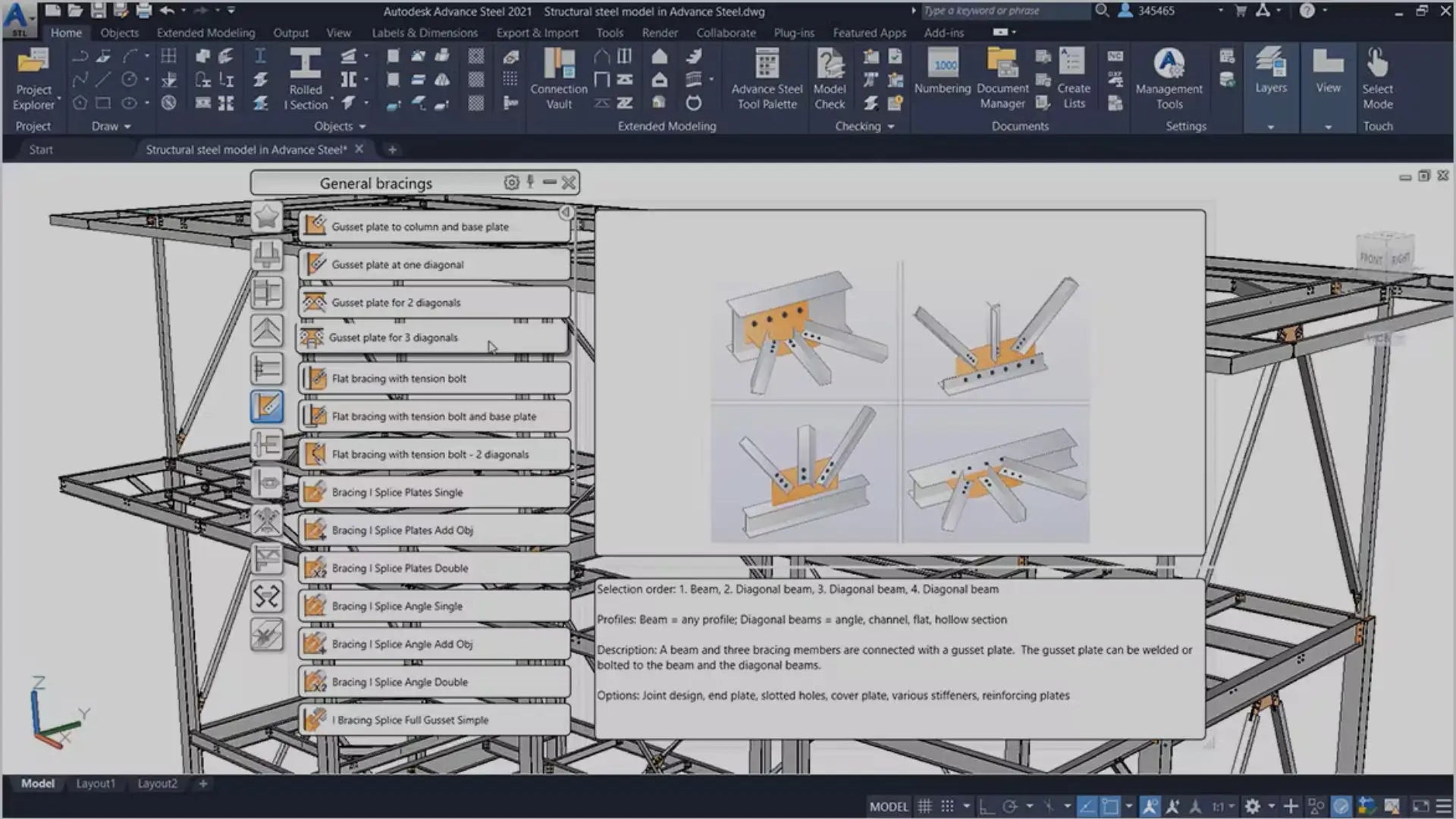Select the favorites star category in the vault

coord(267,218)
